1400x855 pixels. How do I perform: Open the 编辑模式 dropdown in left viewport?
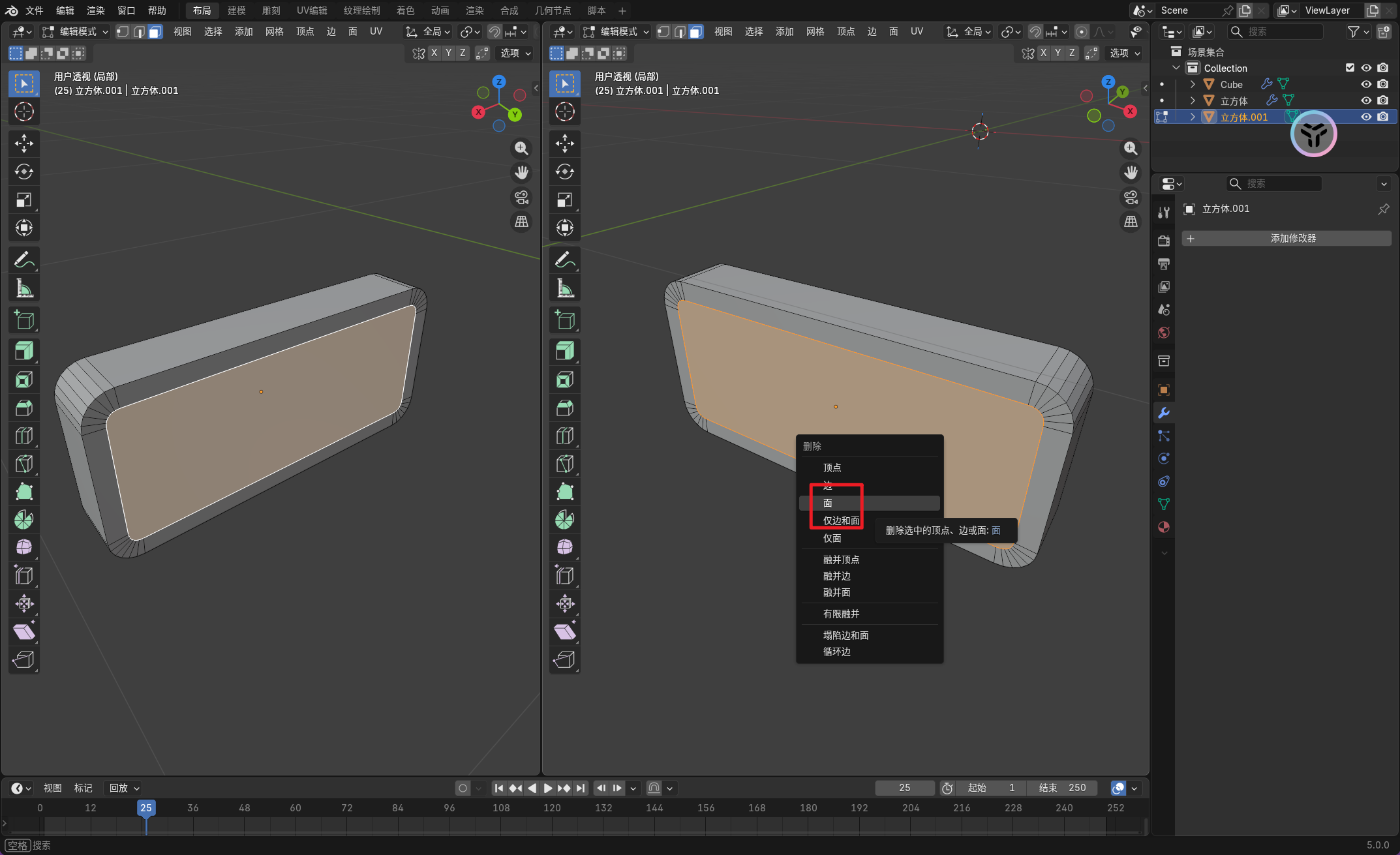(x=75, y=31)
